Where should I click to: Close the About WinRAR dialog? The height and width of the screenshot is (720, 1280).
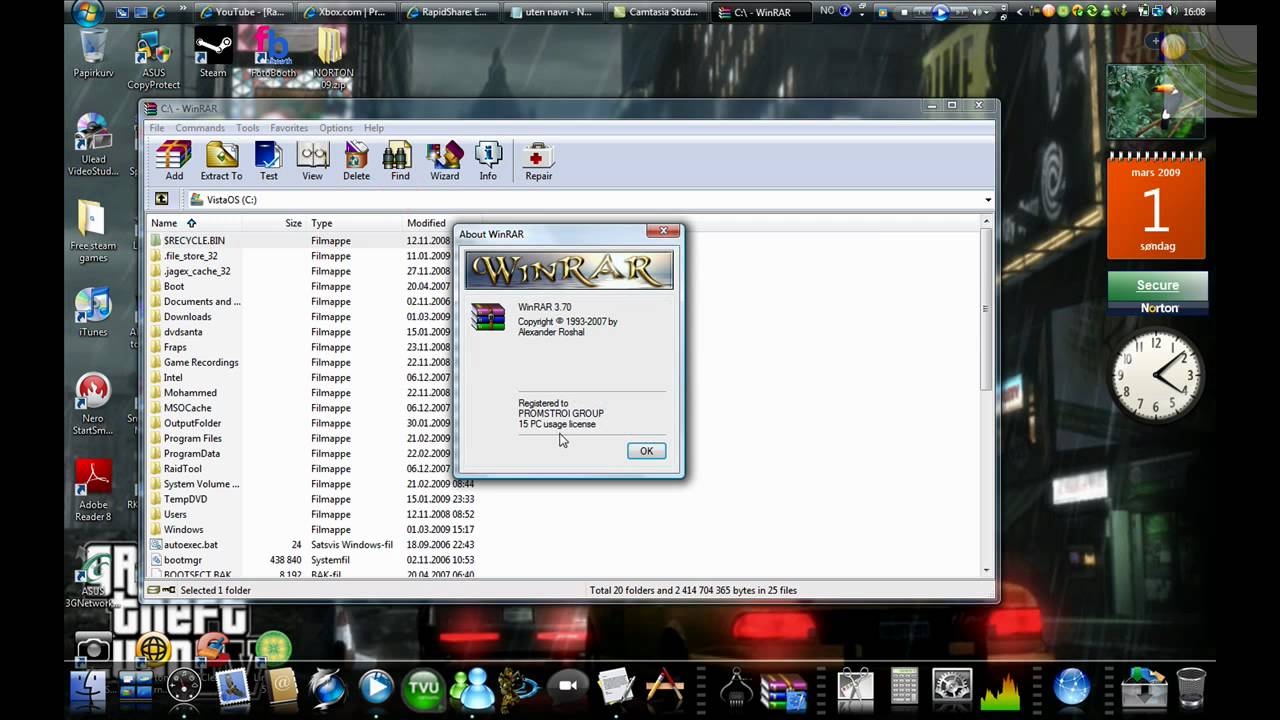point(662,231)
